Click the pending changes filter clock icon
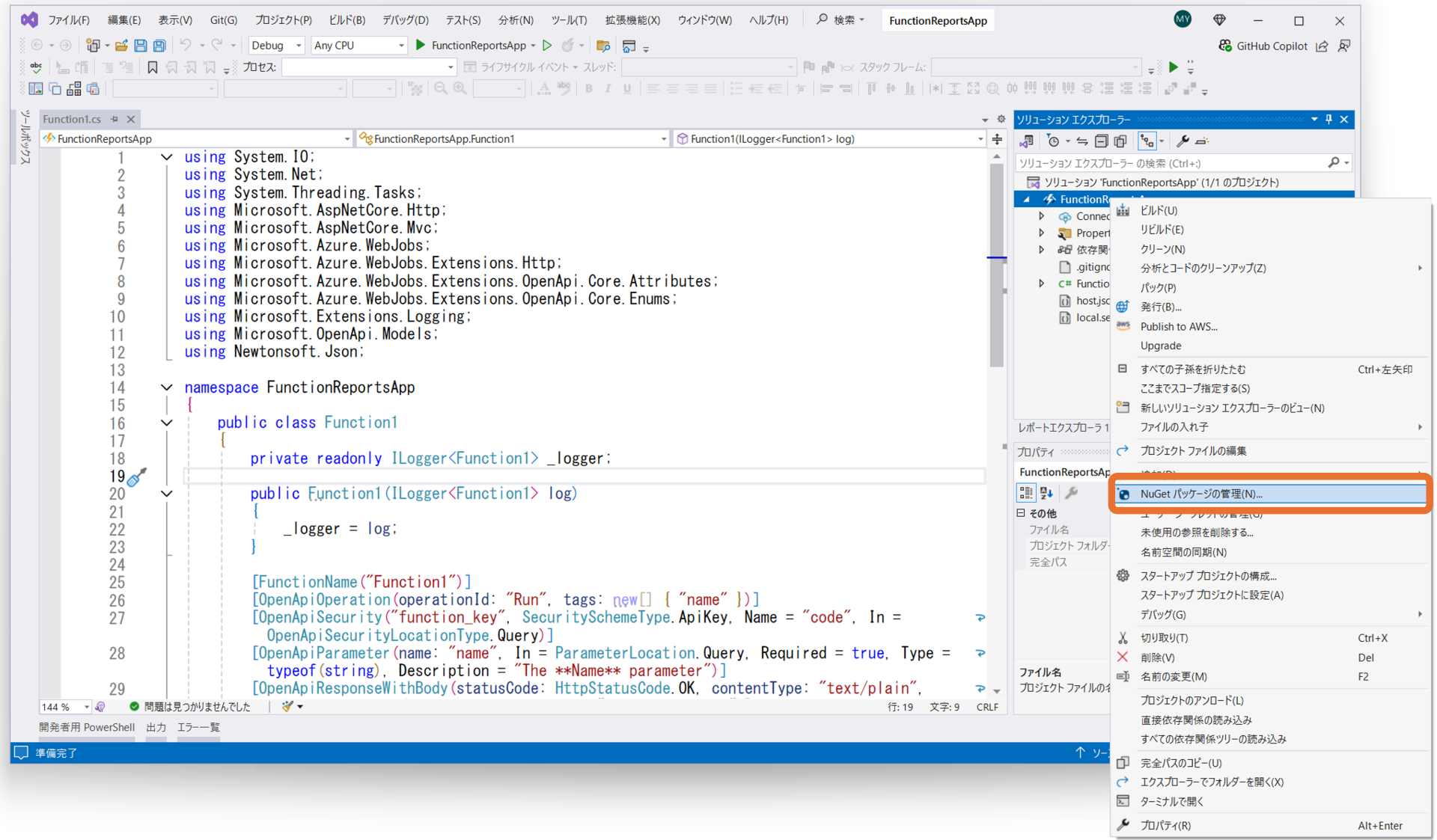The image size is (1437, 840). pyautogui.click(x=1054, y=141)
